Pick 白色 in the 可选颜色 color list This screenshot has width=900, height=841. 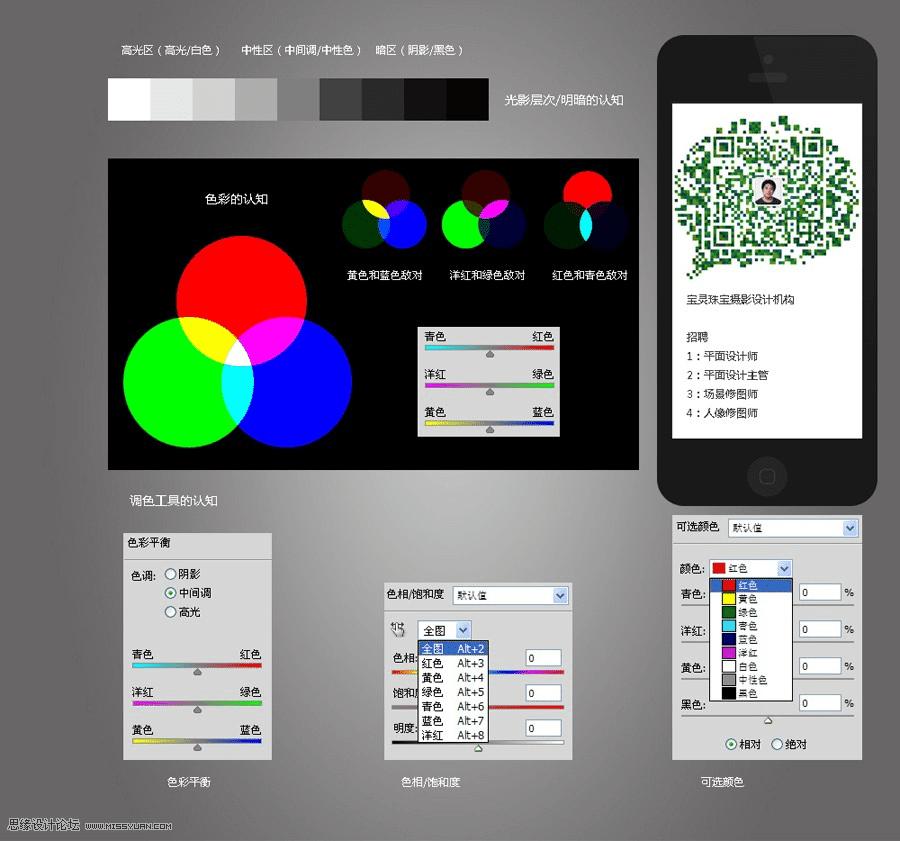point(751,666)
